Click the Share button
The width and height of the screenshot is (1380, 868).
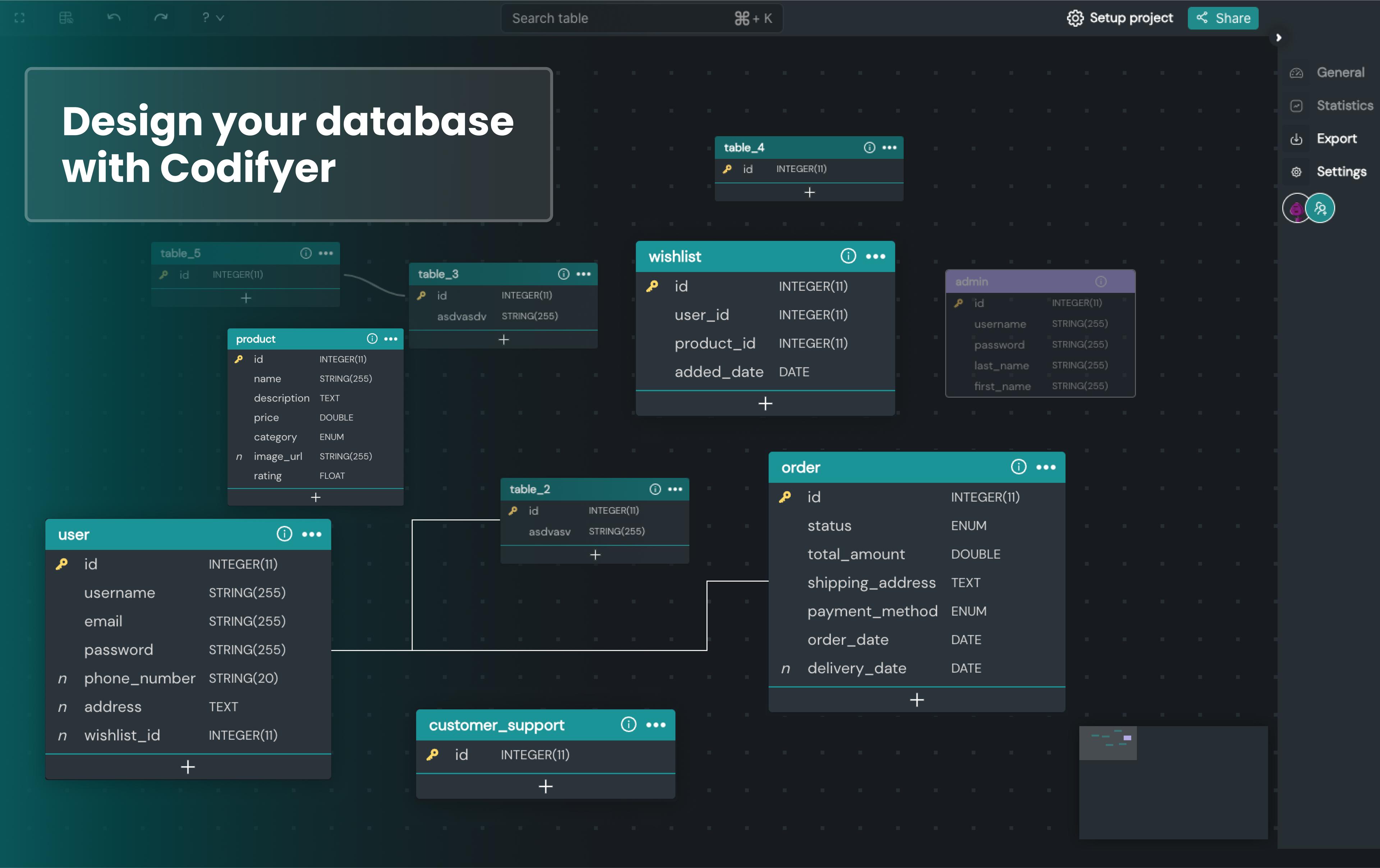tap(1222, 18)
